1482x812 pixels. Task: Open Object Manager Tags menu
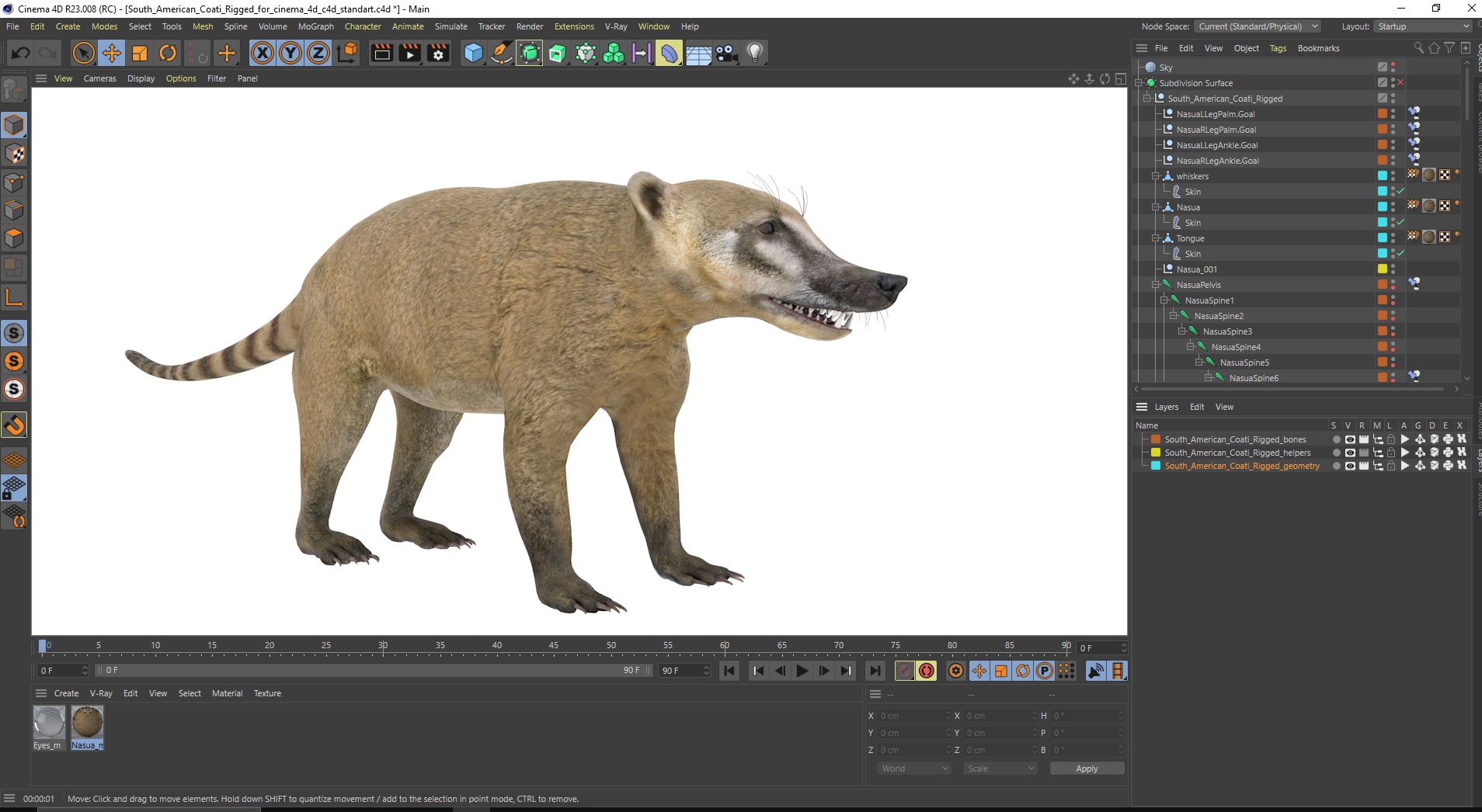(x=1278, y=48)
